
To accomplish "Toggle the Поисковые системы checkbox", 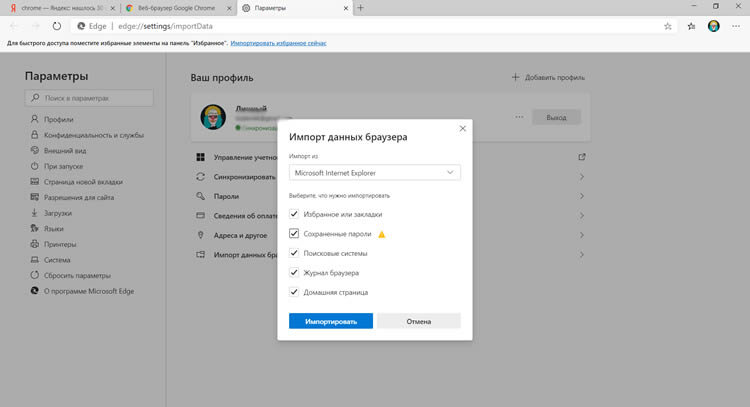I will pos(294,253).
